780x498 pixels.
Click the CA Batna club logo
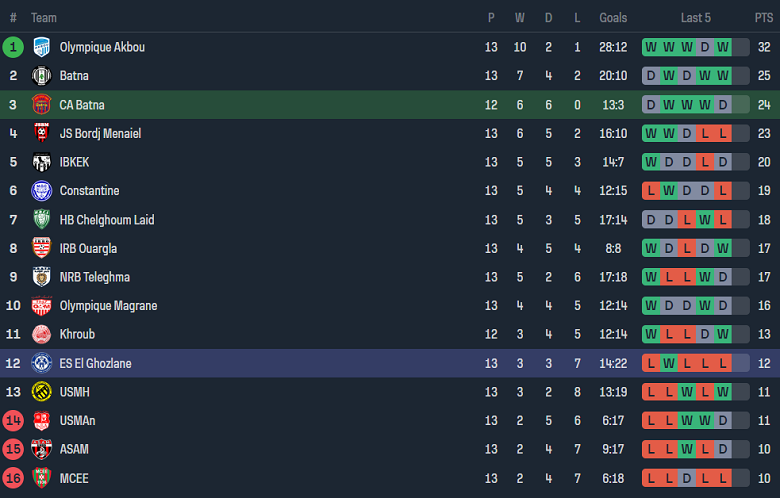(41, 105)
